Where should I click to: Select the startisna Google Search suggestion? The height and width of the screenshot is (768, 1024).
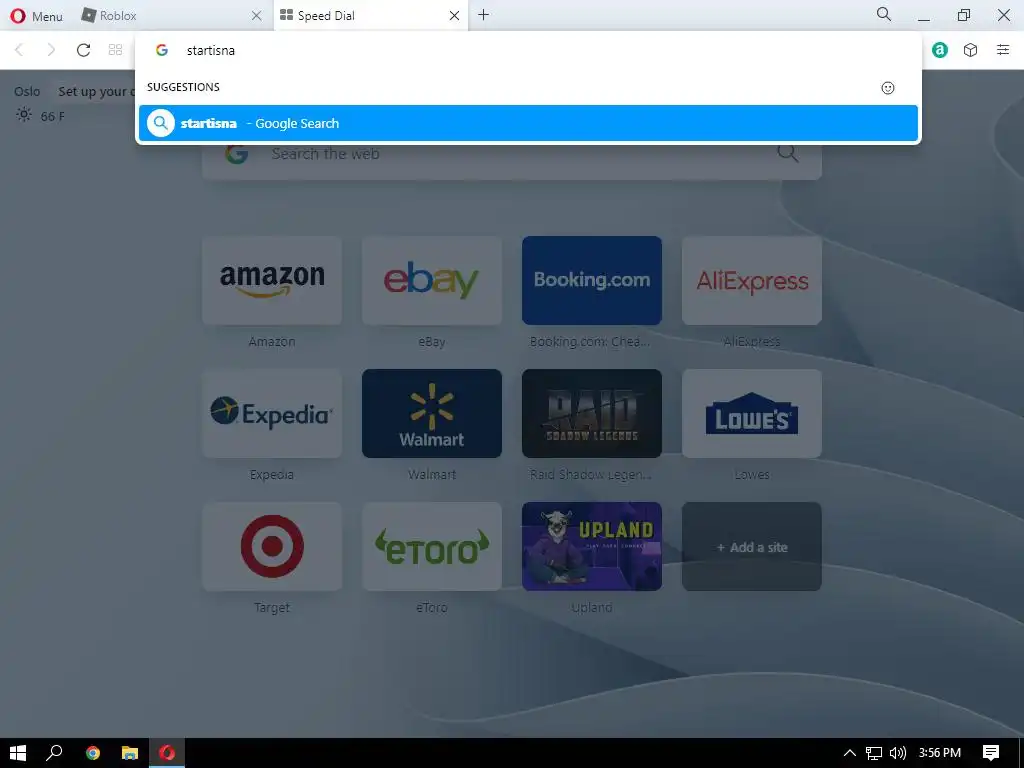point(528,123)
